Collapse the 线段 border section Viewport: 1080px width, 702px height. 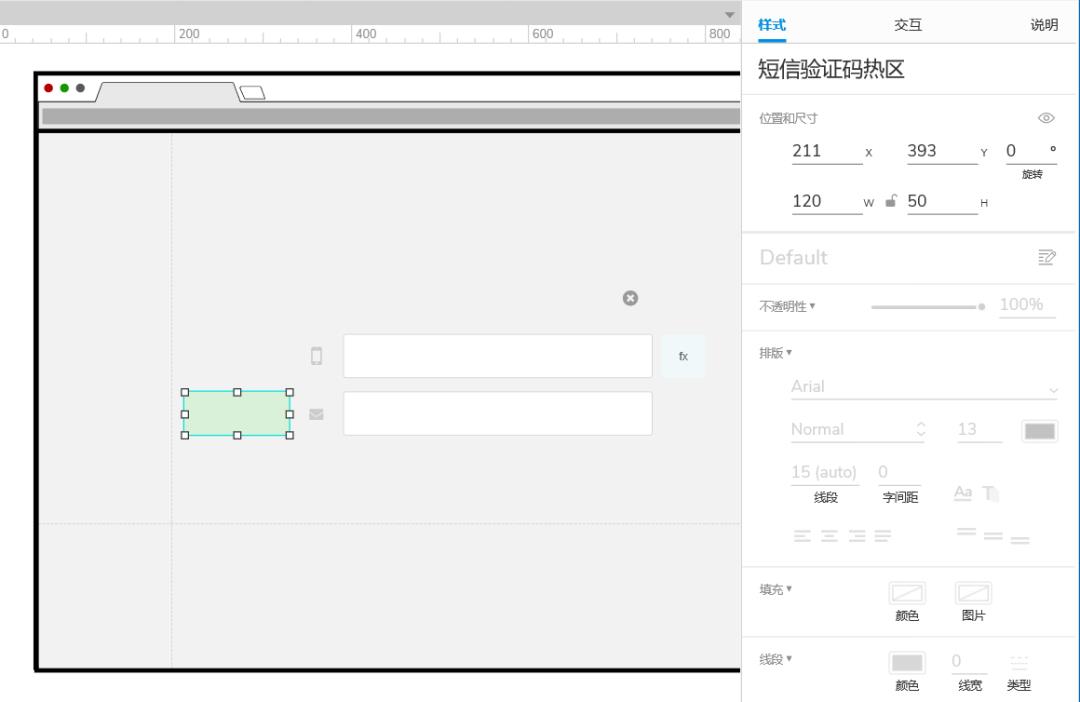[776, 659]
